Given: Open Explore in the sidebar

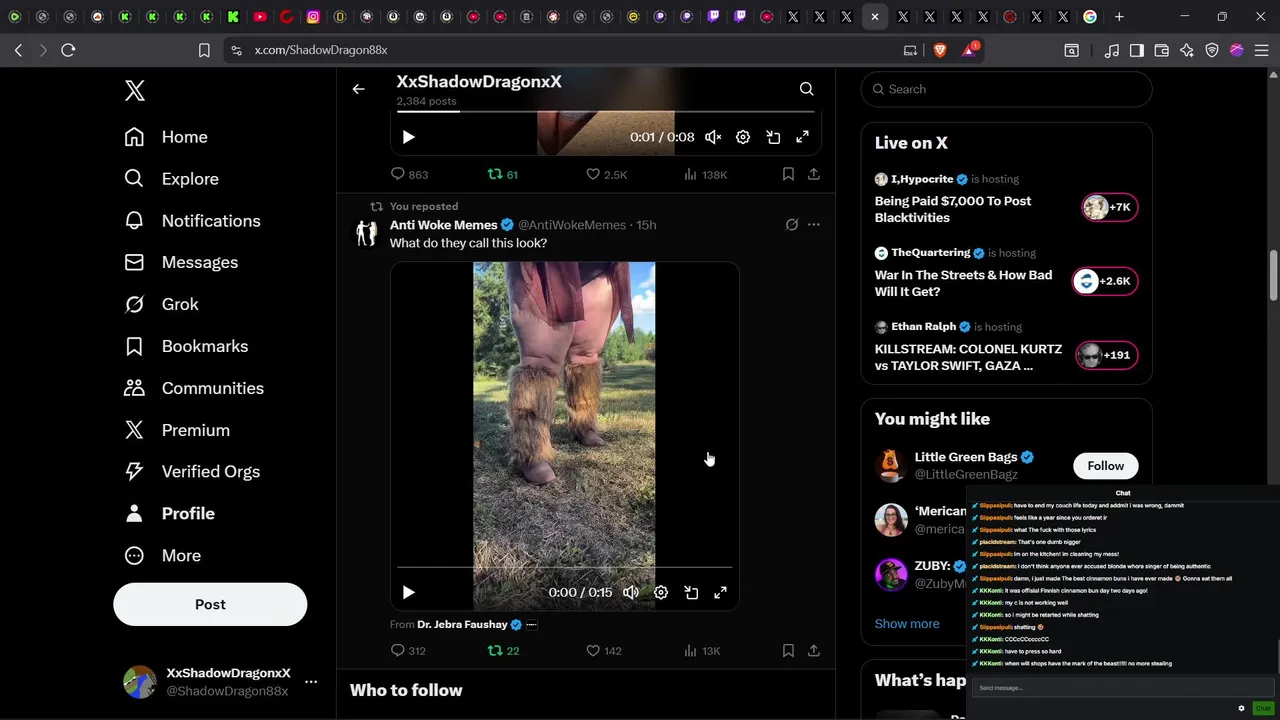Looking at the screenshot, I should click(x=171, y=179).
